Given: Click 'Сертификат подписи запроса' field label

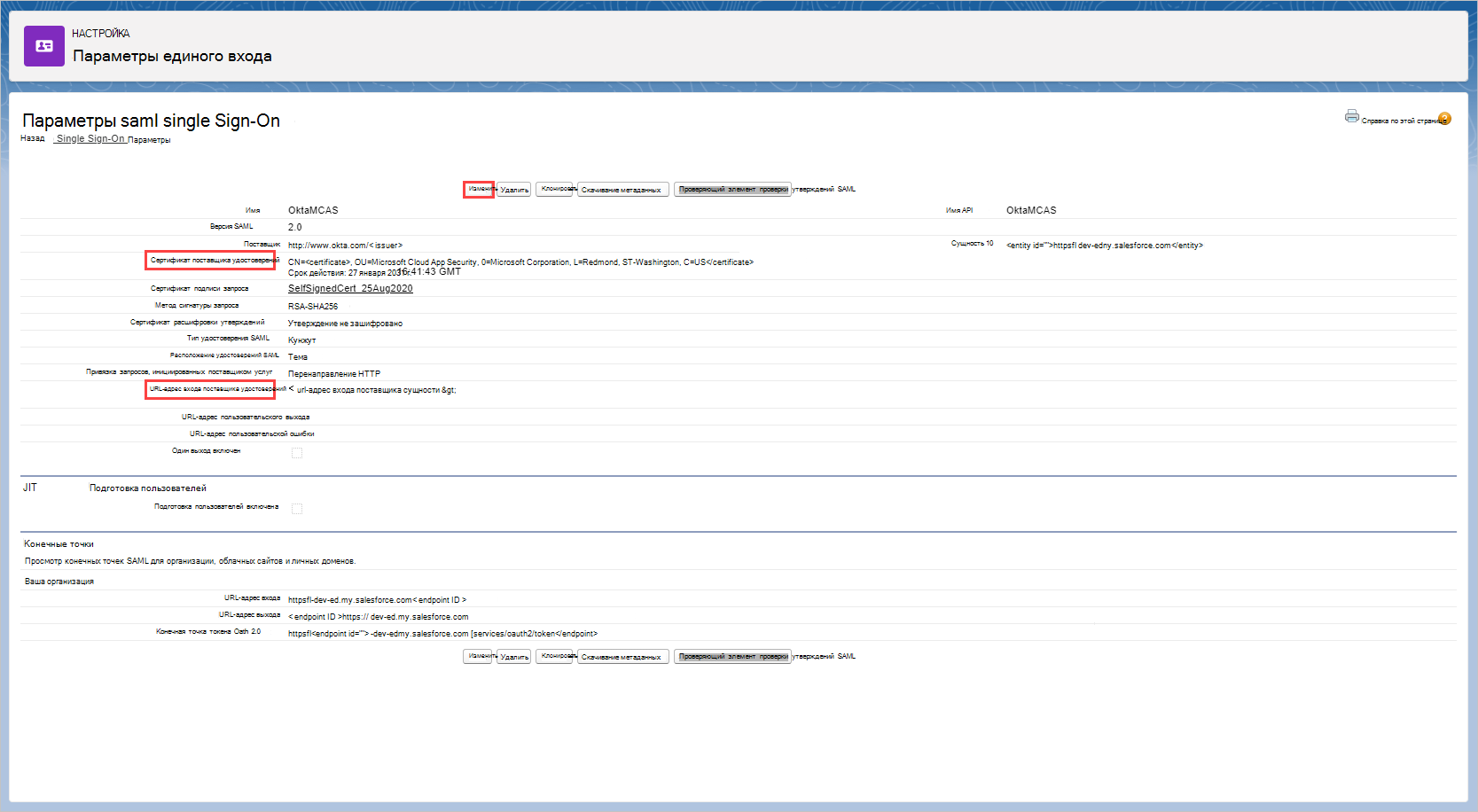Looking at the screenshot, I should point(199,289).
